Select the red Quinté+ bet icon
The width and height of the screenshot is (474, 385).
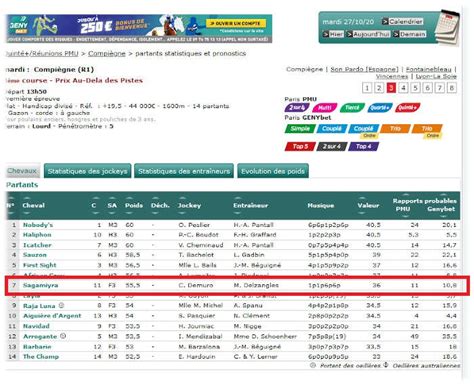click(407, 108)
